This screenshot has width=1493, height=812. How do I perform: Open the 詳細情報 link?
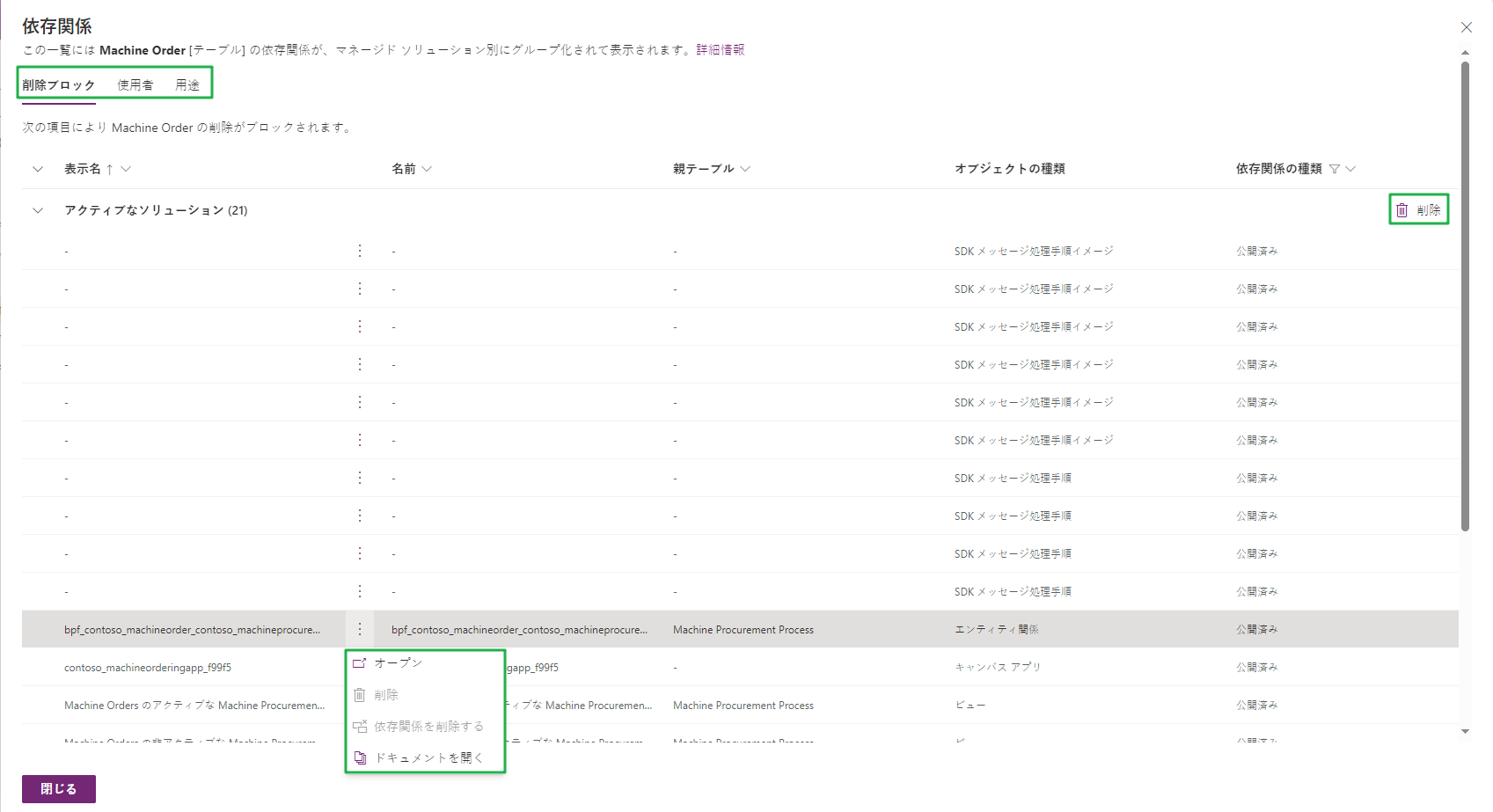coord(721,49)
